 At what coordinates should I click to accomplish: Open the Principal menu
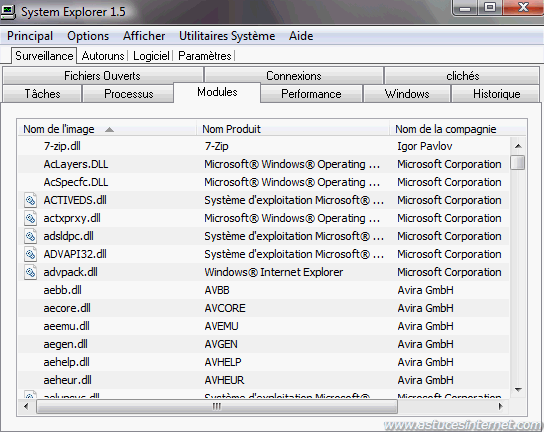pyautogui.click(x=30, y=36)
